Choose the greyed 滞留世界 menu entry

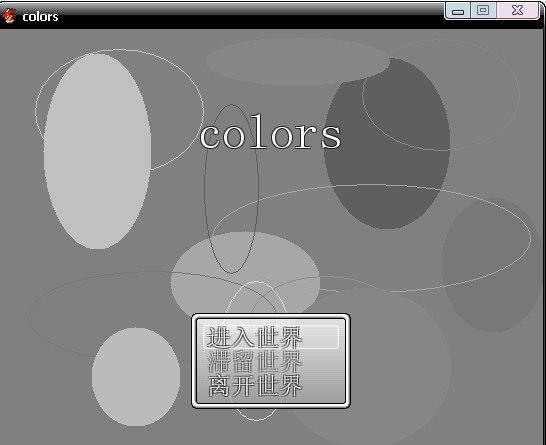[255, 362]
